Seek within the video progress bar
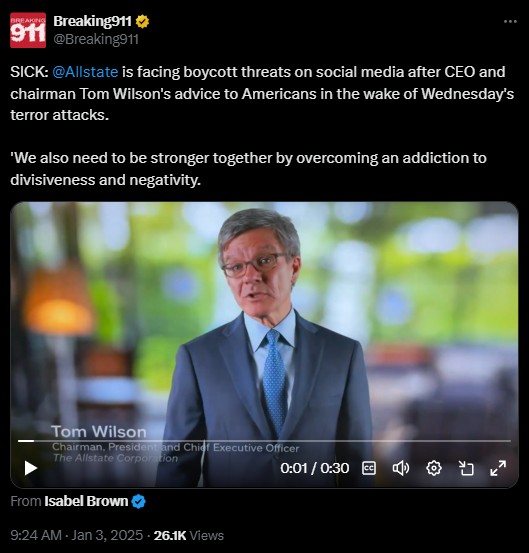This screenshot has width=529, height=553. coord(264,441)
